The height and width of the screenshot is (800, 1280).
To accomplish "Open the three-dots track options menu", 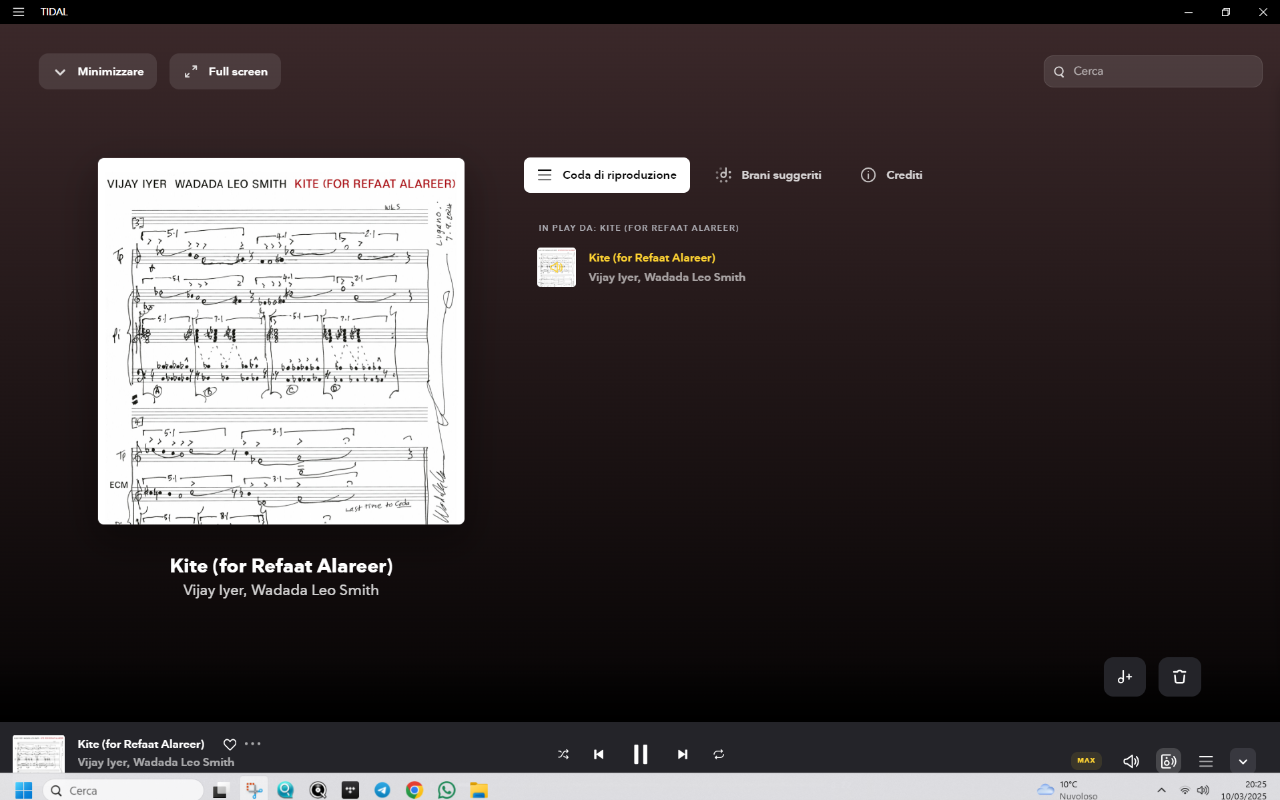I will tap(253, 744).
